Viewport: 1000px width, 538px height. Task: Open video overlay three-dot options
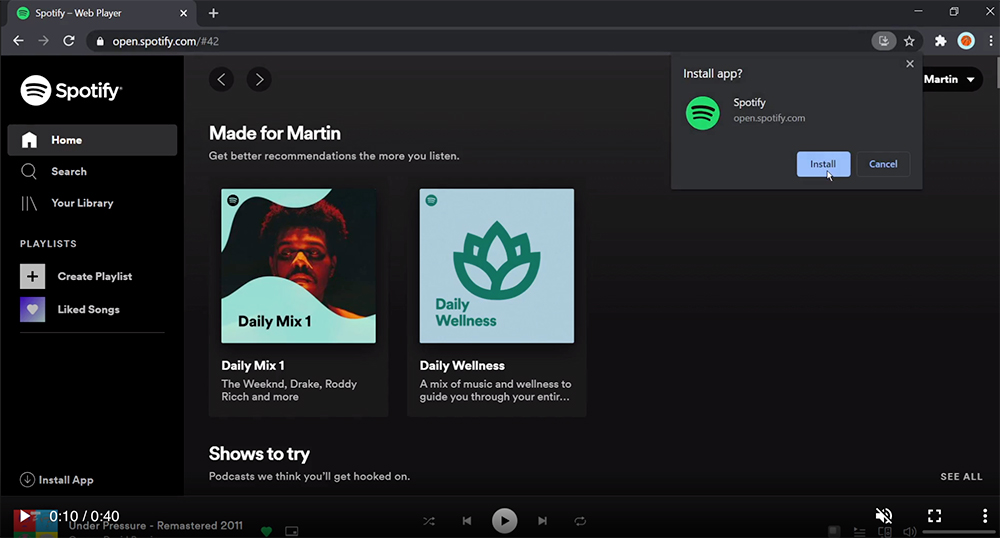tap(985, 515)
